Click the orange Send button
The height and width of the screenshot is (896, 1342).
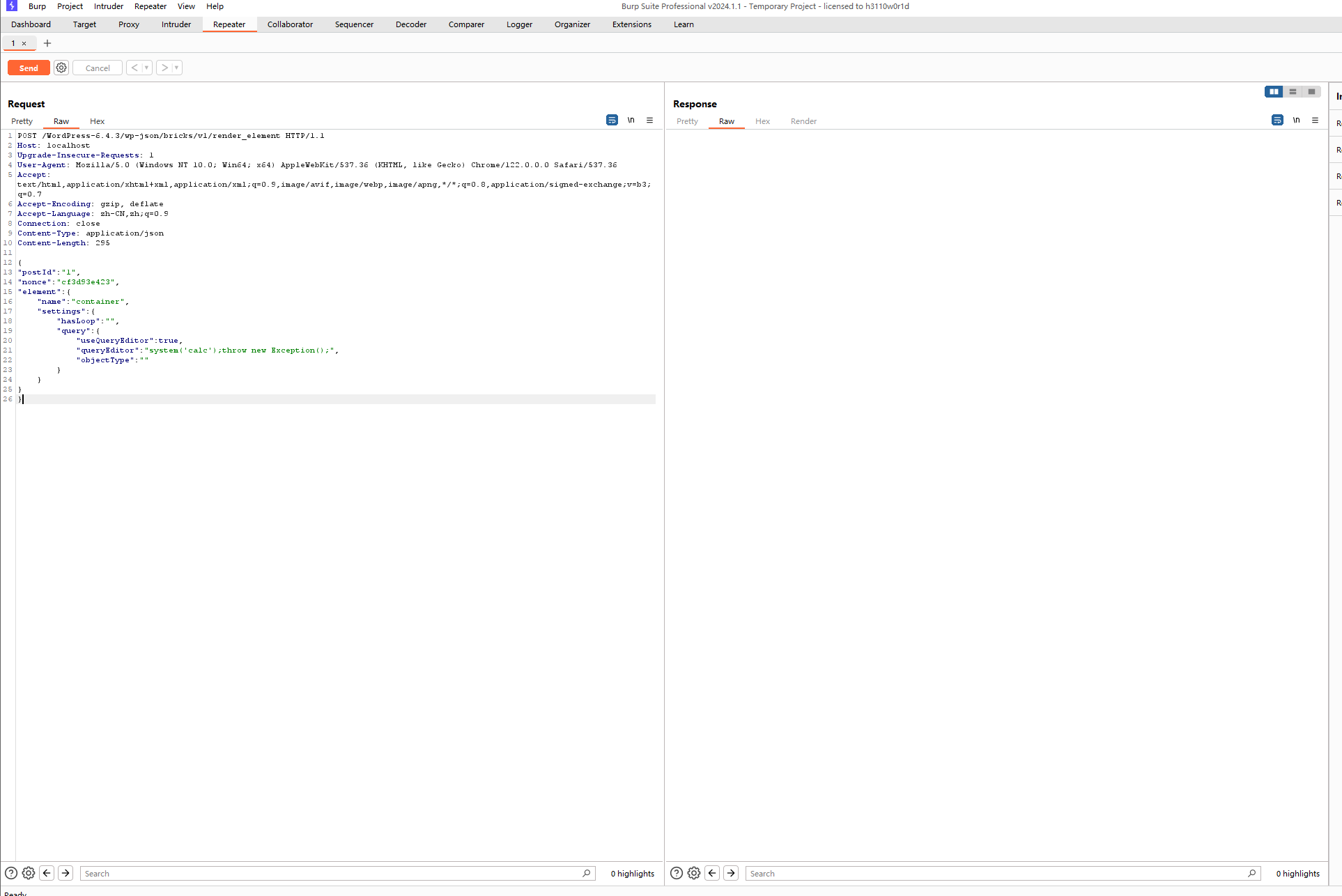click(29, 68)
